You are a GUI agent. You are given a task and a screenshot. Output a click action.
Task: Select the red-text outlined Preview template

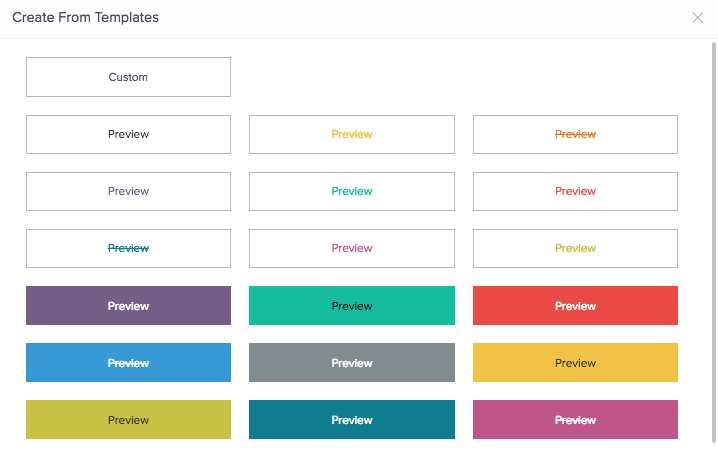(x=575, y=191)
